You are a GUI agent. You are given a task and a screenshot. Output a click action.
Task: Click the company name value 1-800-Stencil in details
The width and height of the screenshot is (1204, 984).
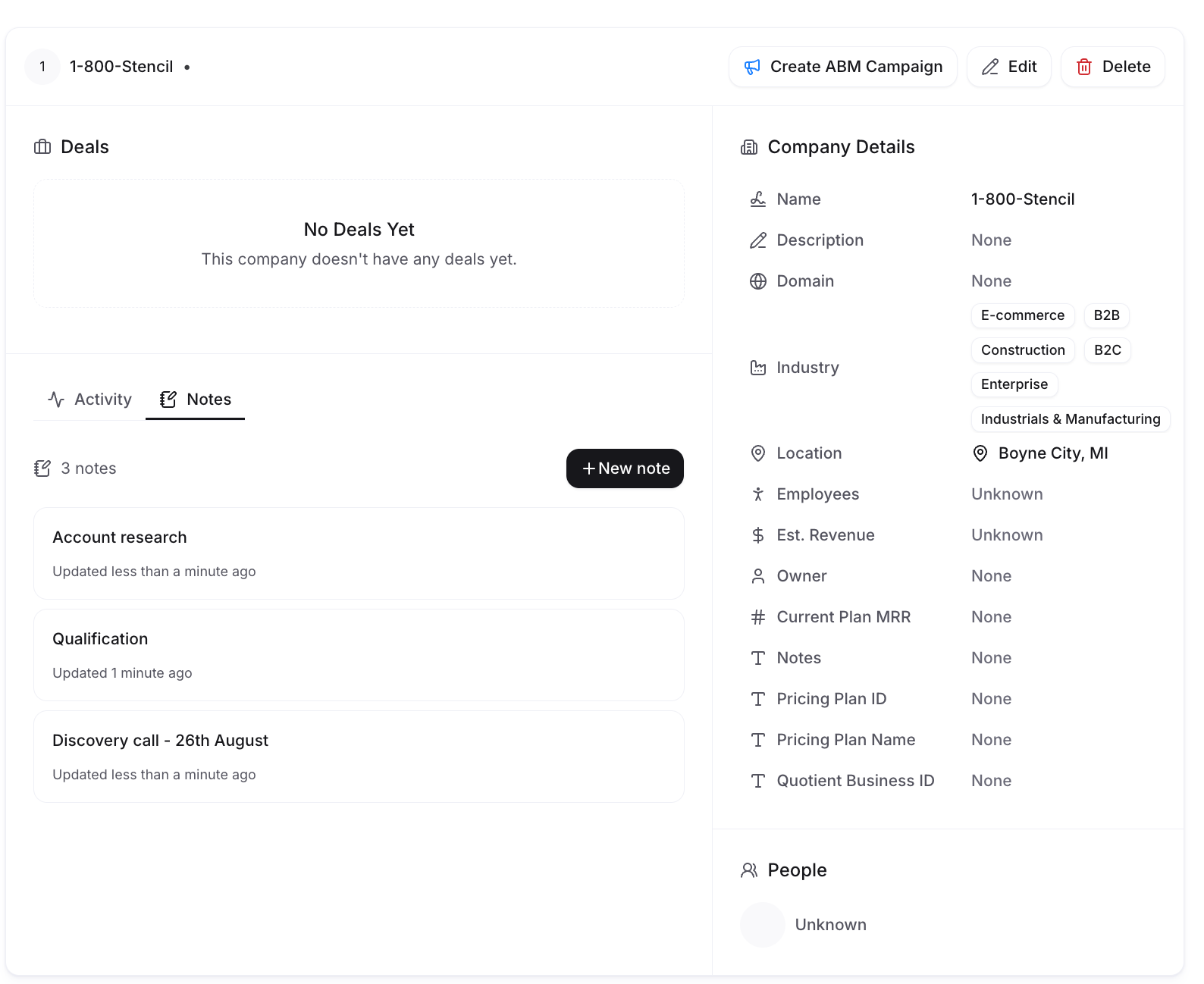point(1023,199)
